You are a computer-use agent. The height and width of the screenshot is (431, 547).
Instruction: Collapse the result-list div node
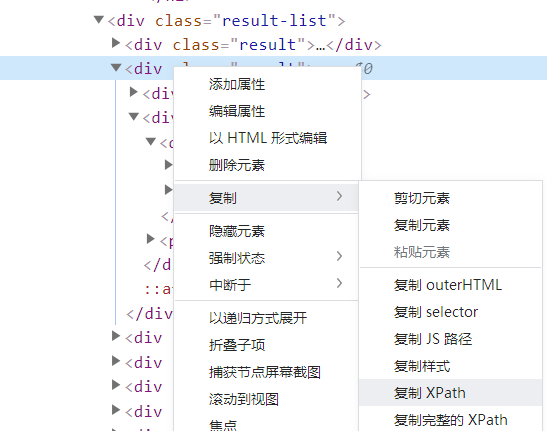99,20
